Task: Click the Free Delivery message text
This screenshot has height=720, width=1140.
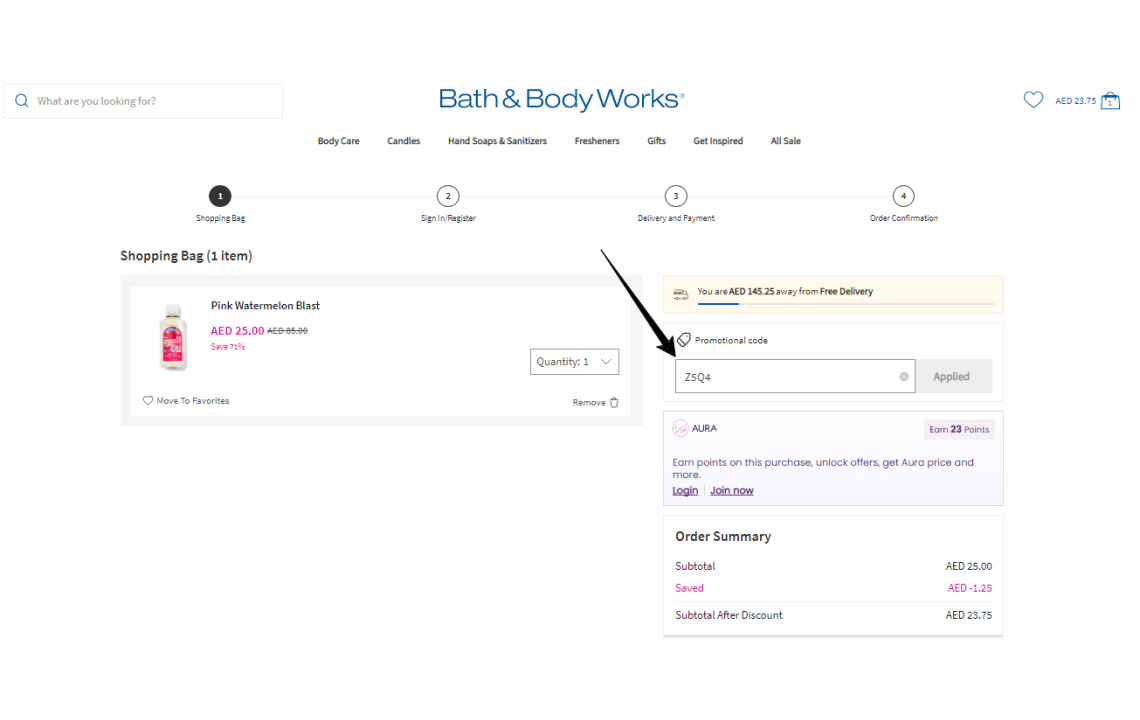Action: 785,292
